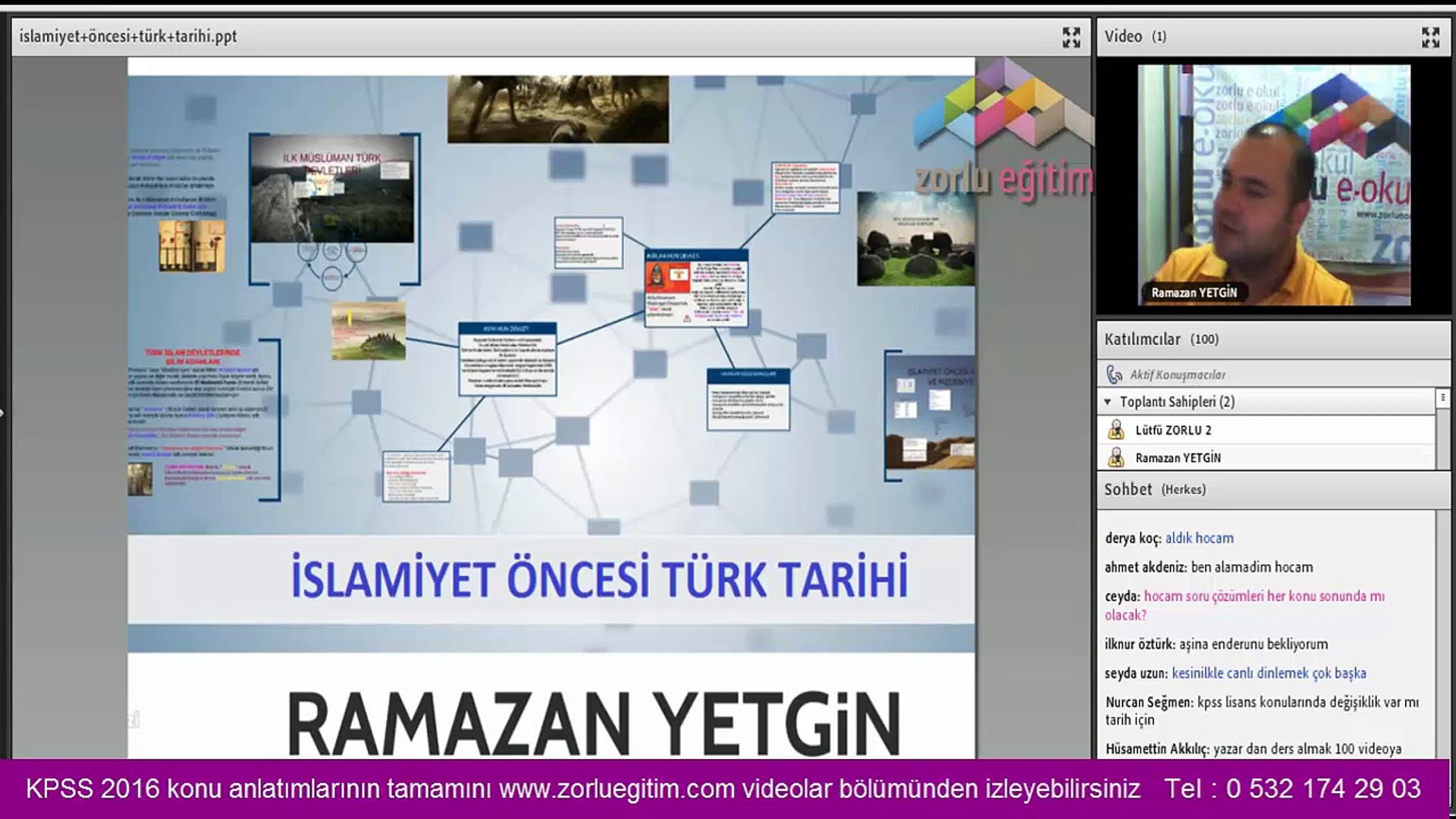The height and width of the screenshot is (819, 1456).
Task: Open the attendee list options handle
Action: (1442, 397)
